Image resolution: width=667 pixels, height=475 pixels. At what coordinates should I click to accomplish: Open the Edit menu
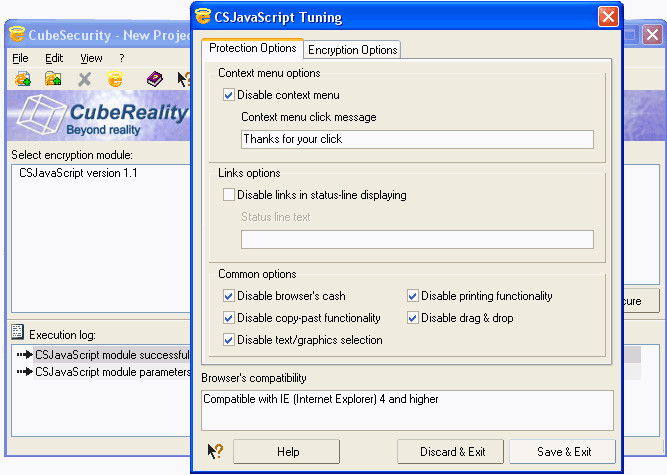click(x=54, y=58)
